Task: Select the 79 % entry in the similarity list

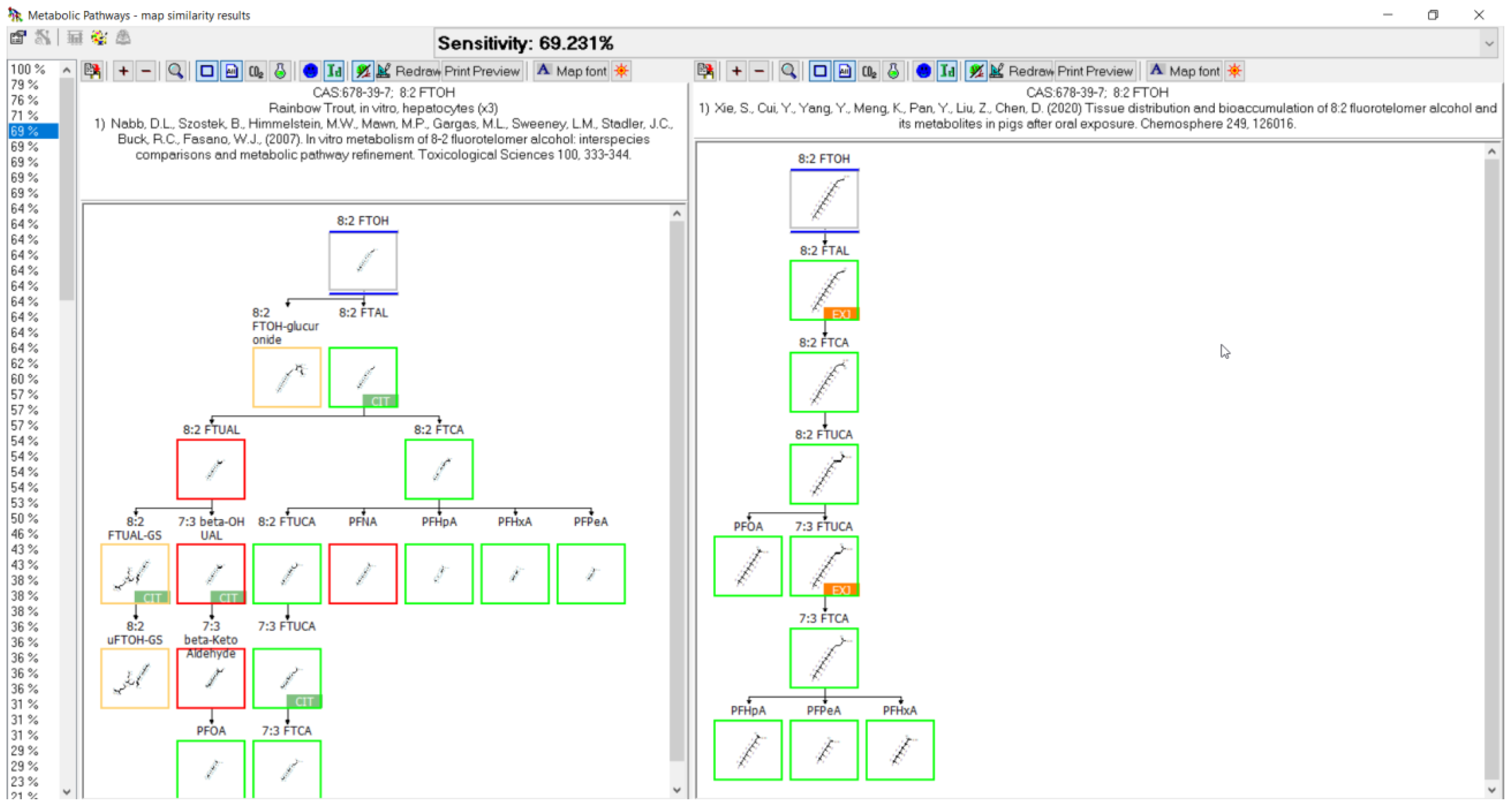Action: pyautogui.click(x=25, y=85)
